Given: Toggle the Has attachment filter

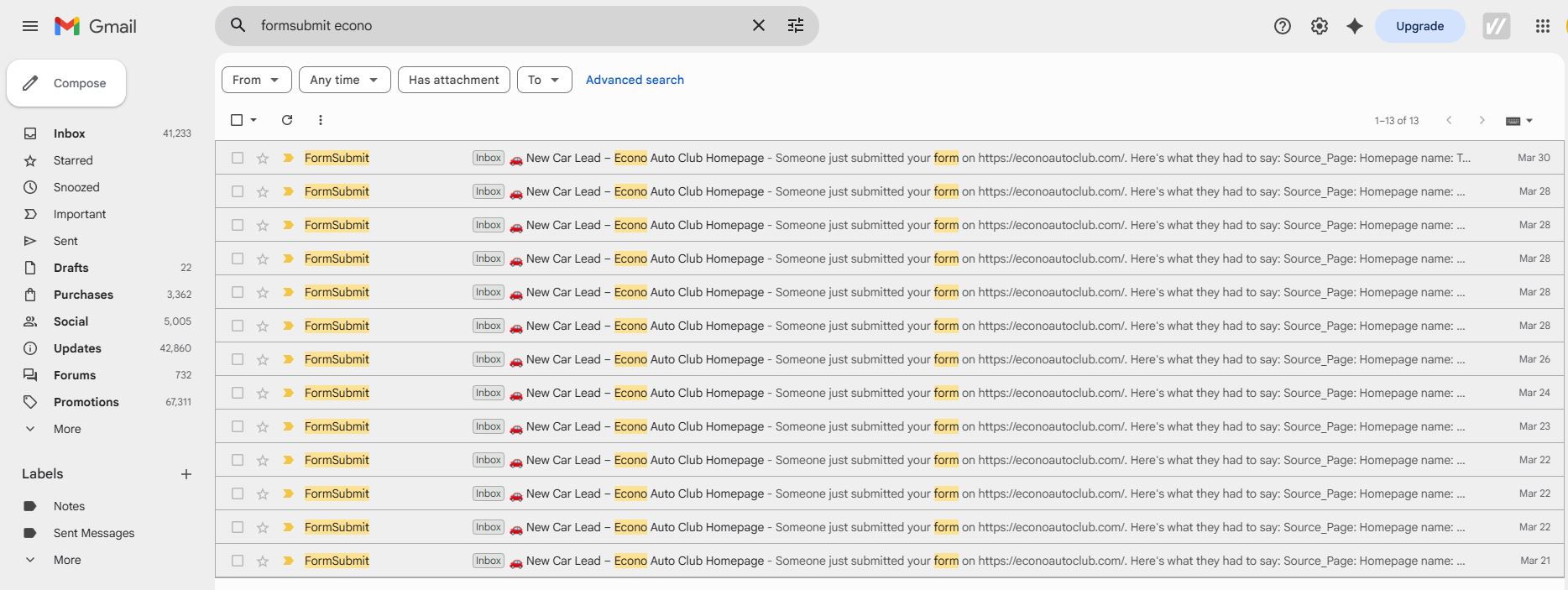Looking at the screenshot, I should tap(453, 80).
